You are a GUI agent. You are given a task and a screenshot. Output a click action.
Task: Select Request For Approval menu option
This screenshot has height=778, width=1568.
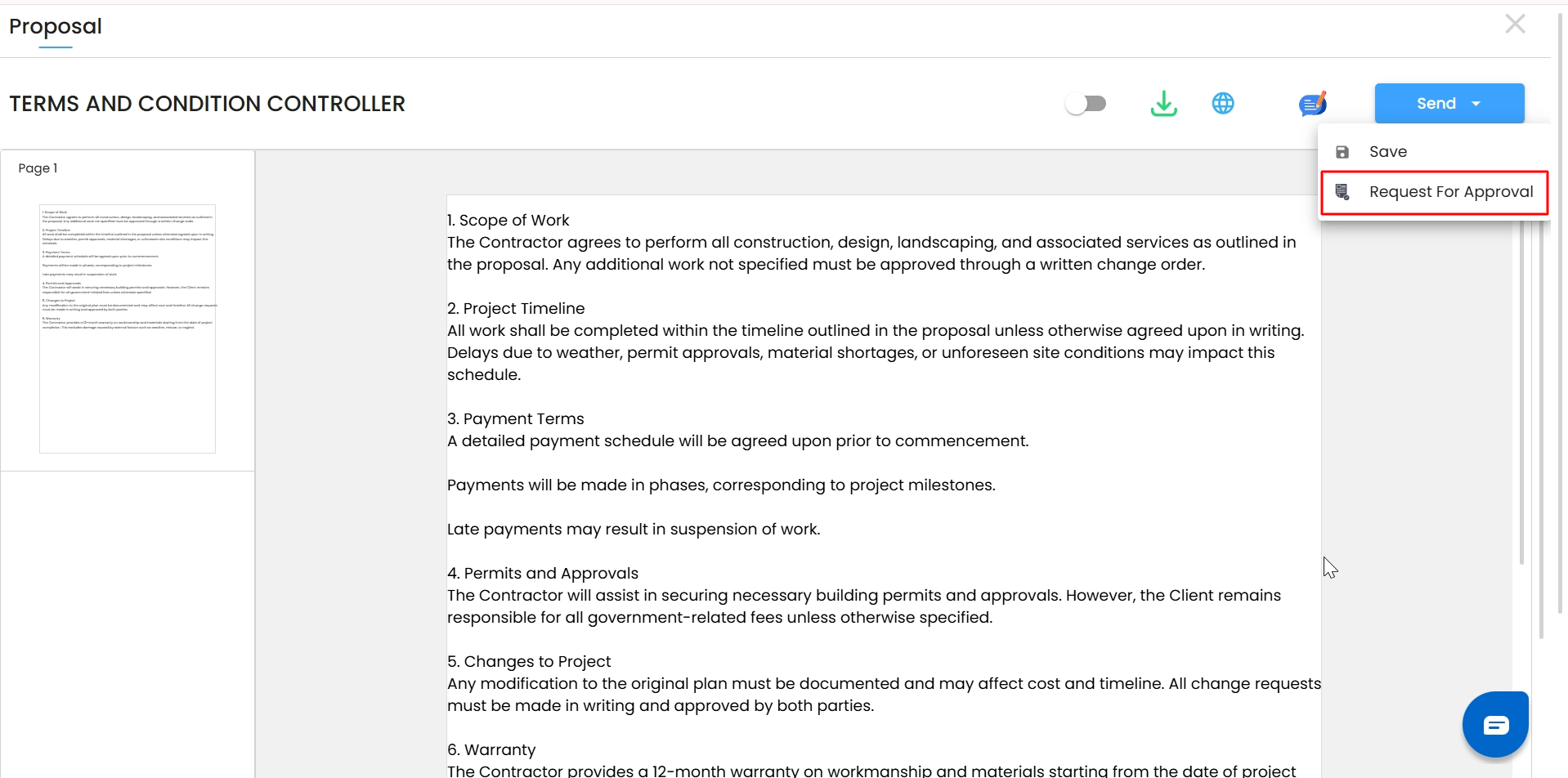pos(1450,192)
